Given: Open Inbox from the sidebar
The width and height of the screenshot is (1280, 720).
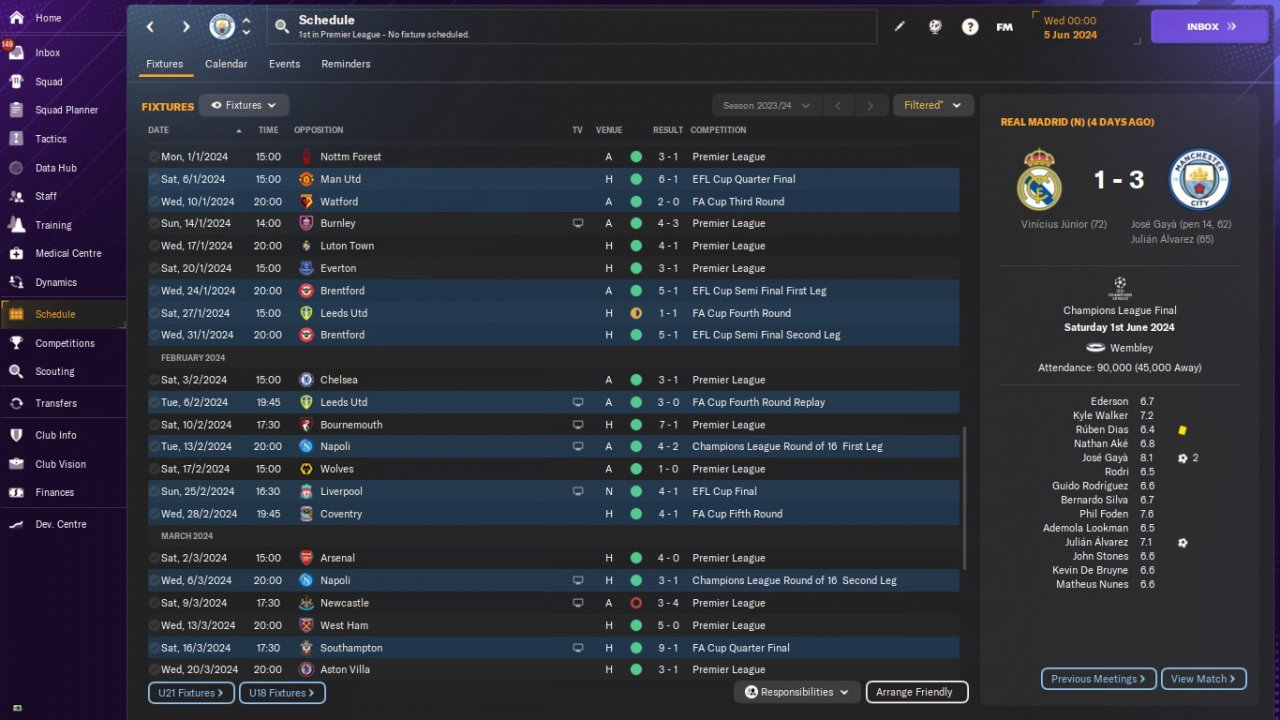Looking at the screenshot, I should [x=47, y=53].
